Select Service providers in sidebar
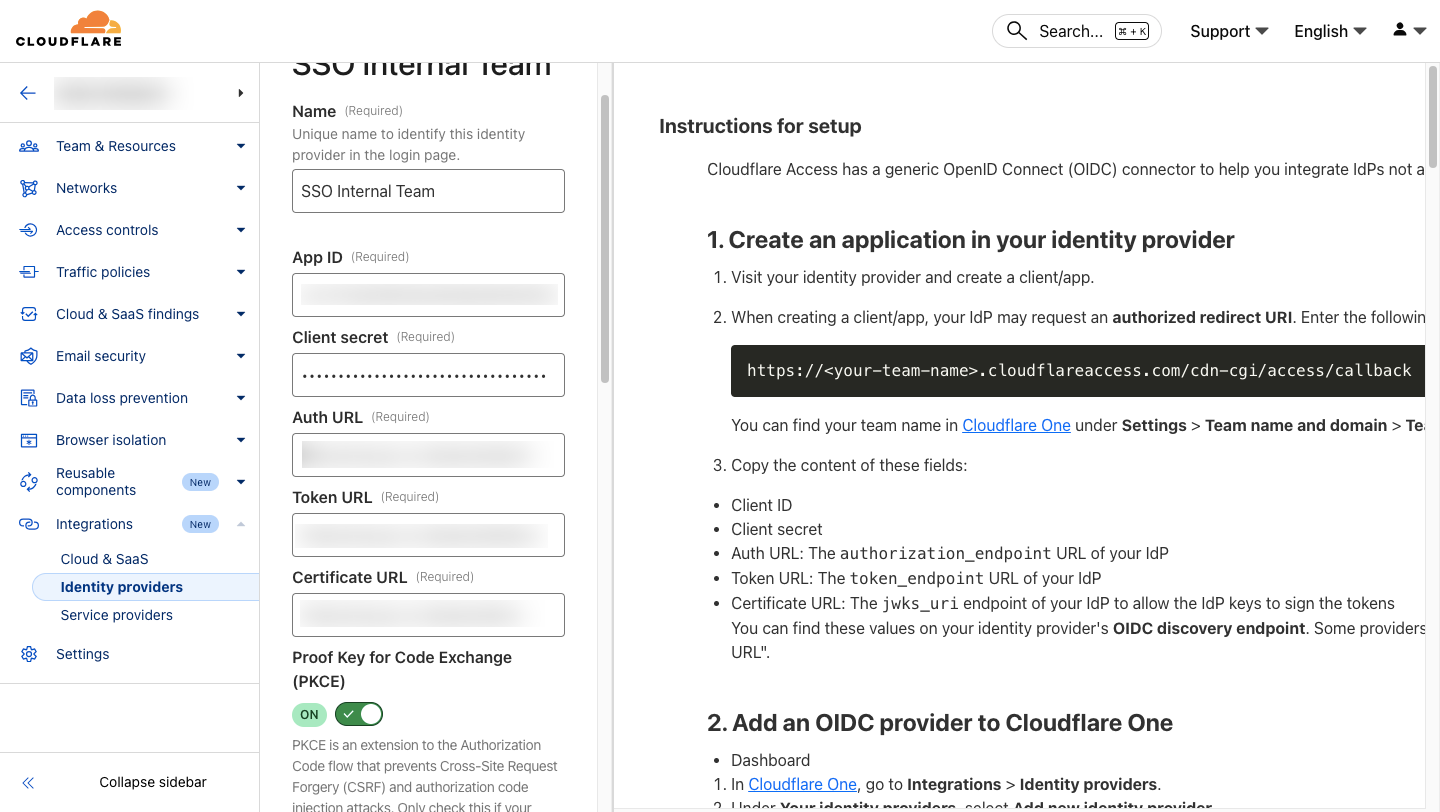The height and width of the screenshot is (812, 1440). pyautogui.click(x=116, y=615)
